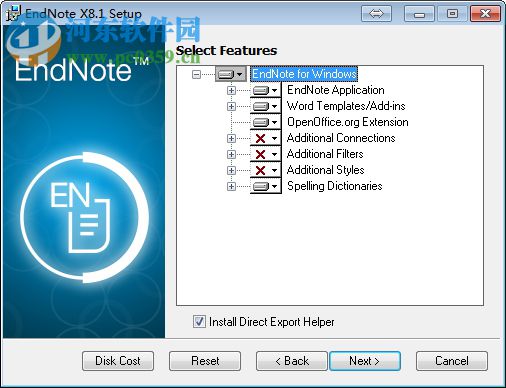Open the red X dropdown for Additional Connections
Image resolution: width=506 pixels, height=388 pixels.
click(266, 138)
